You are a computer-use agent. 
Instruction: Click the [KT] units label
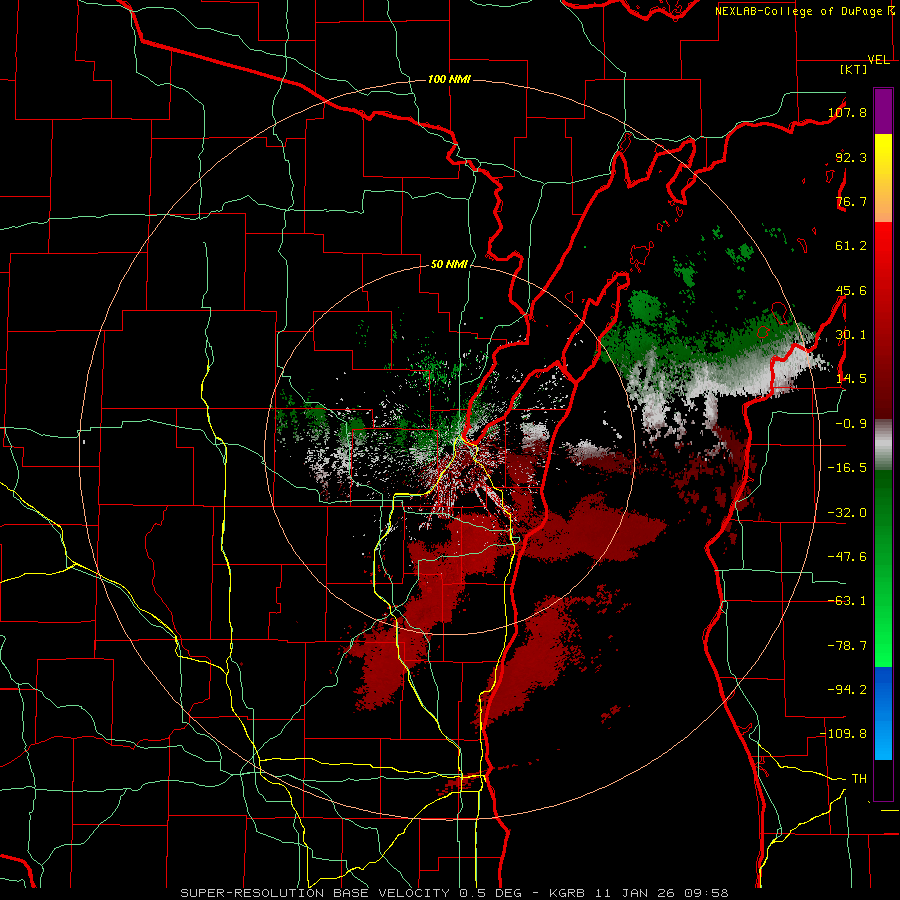pyautogui.click(x=854, y=69)
